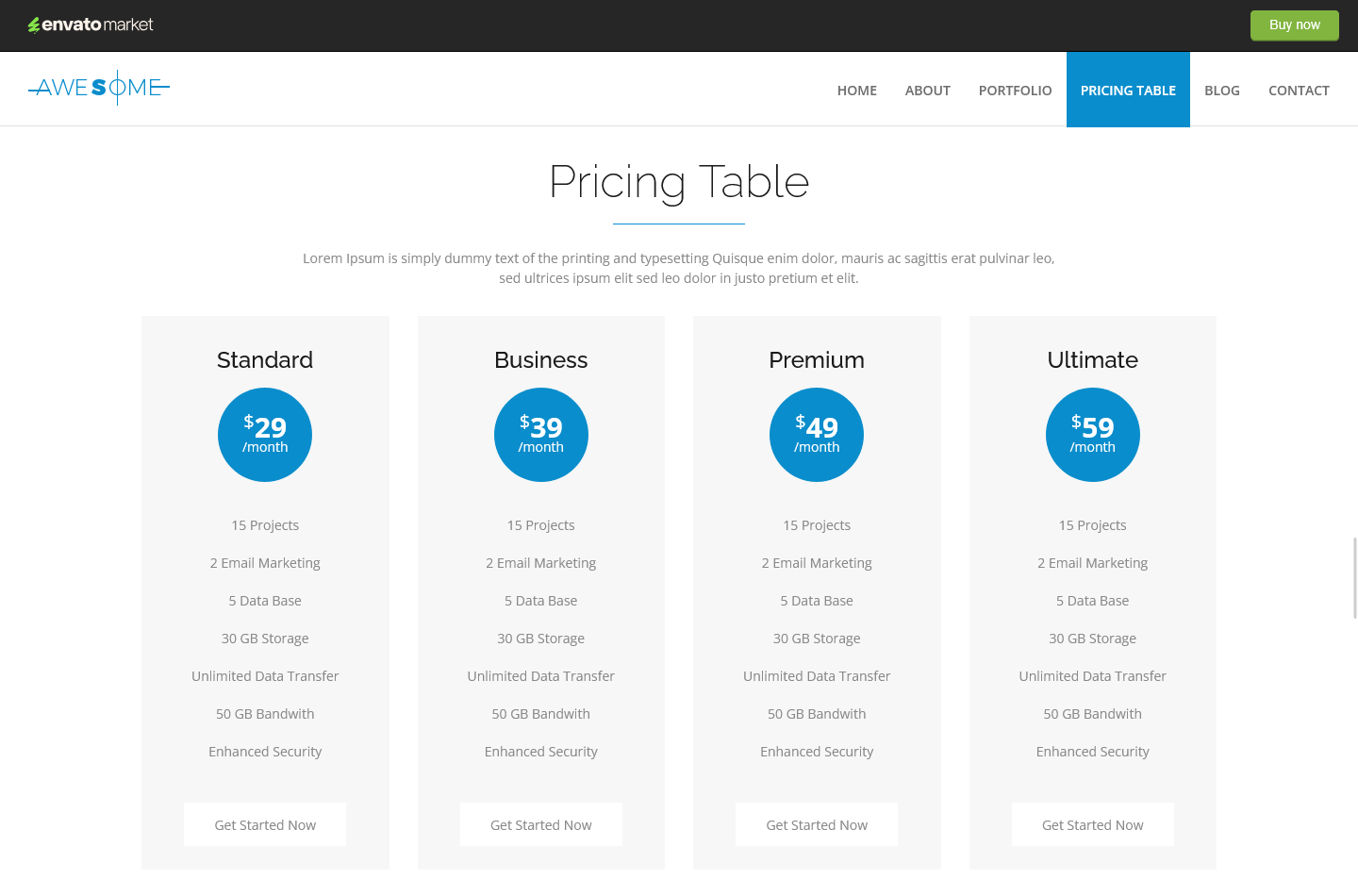Click the Awesome site logo
The width and height of the screenshot is (1358, 896).
click(x=99, y=88)
